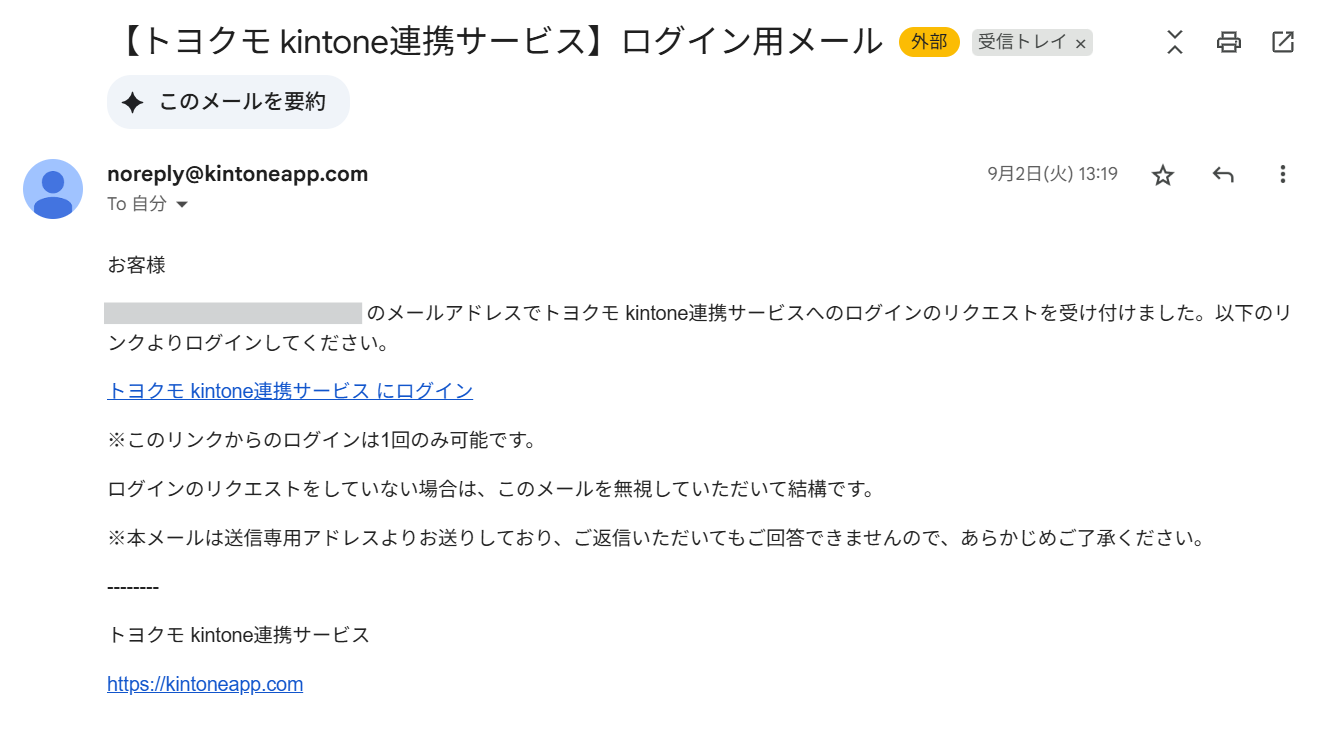Click the redacted email address block

click(x=232, y=313)
